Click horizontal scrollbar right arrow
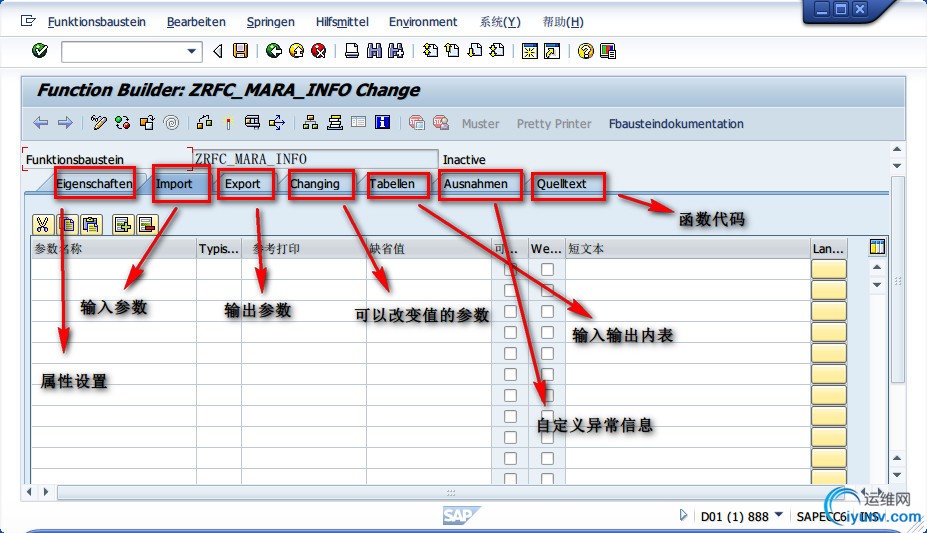This screenshot has height=533, width=927. click(x=46, y=492)
